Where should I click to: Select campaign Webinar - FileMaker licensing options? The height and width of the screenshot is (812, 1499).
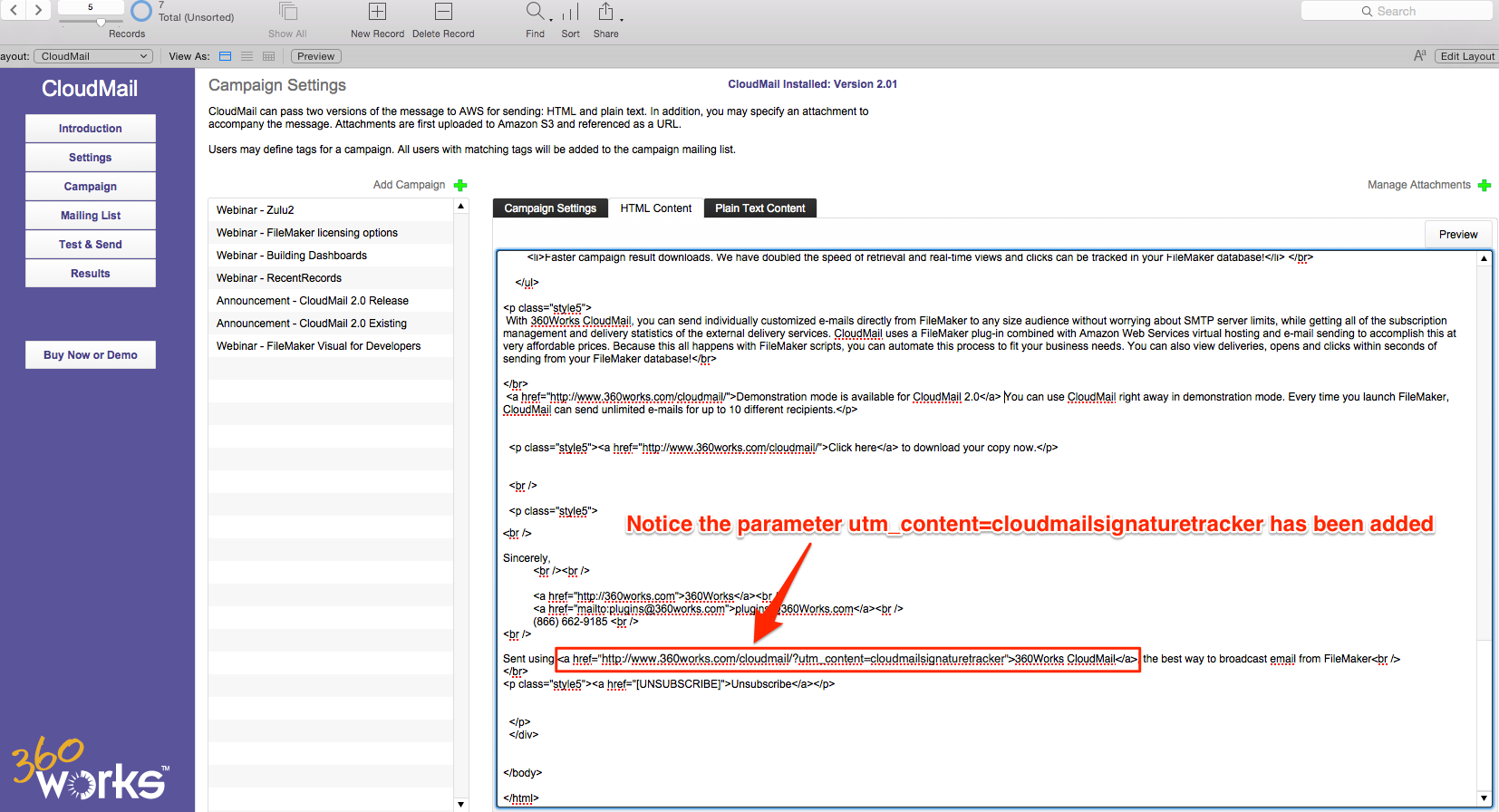331,233
